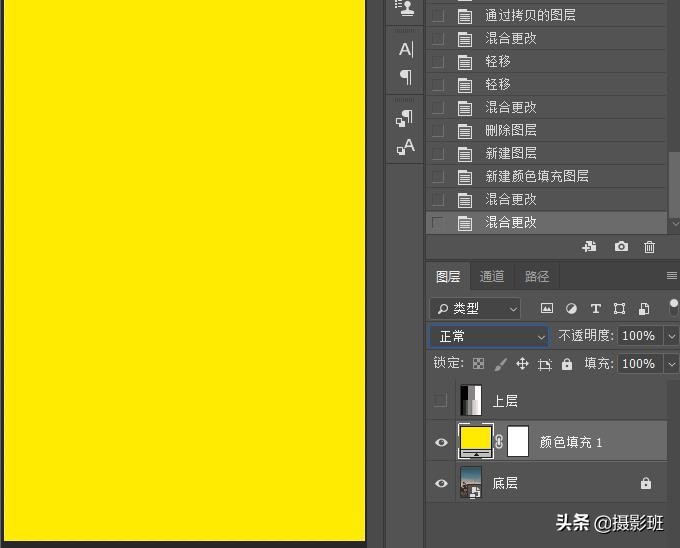Open the Paragraph panel icon
This screenshot has width=680, height=548.
(x=406, y=77)
